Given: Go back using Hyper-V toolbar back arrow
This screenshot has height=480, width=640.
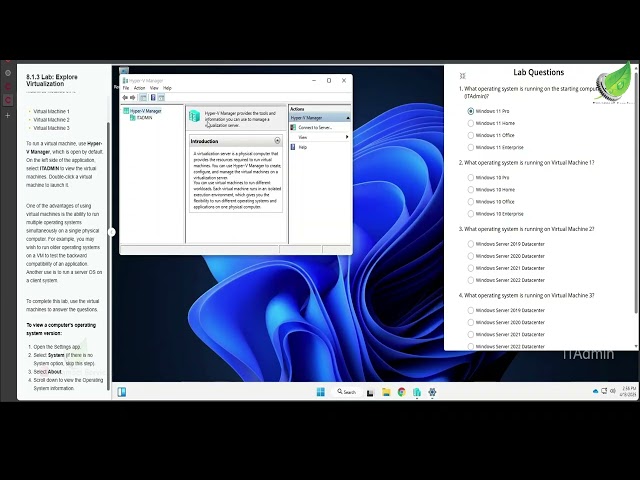Looking at the screenshot, I should 125,98.
